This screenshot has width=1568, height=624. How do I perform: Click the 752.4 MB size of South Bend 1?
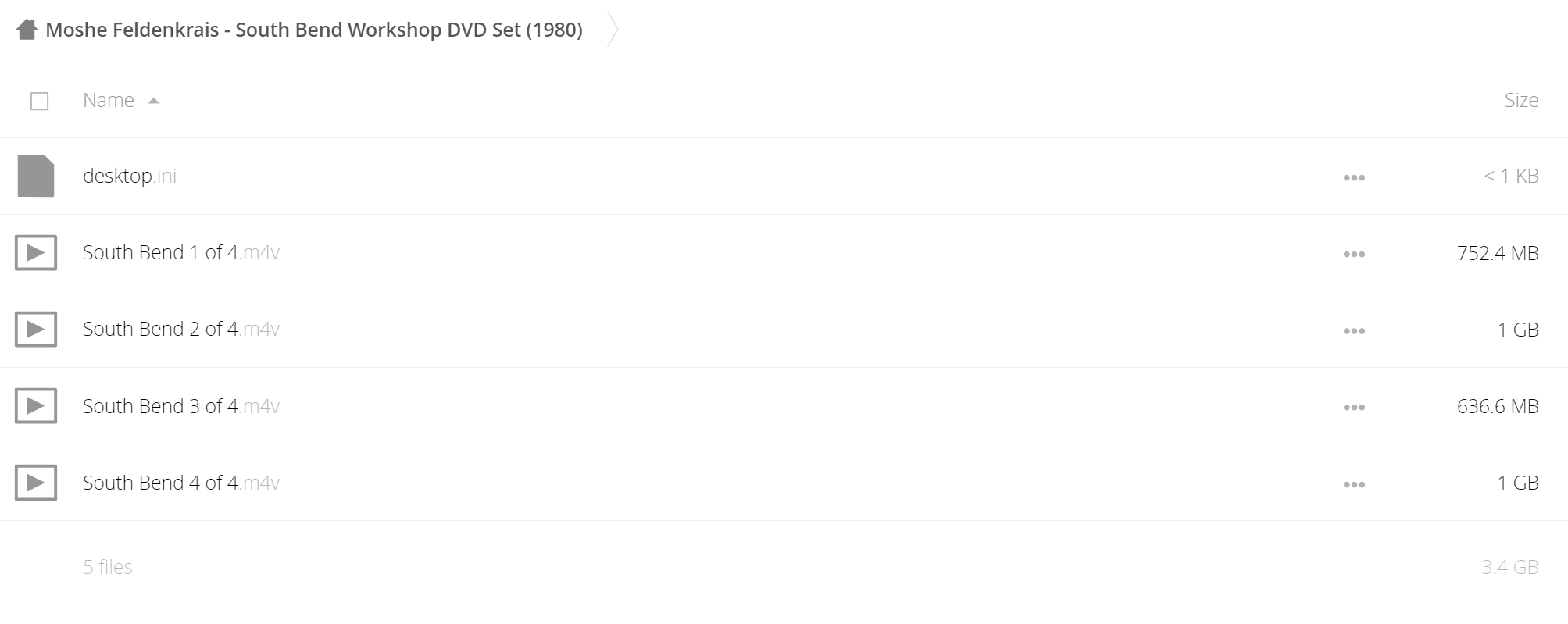click(1498, 253)
